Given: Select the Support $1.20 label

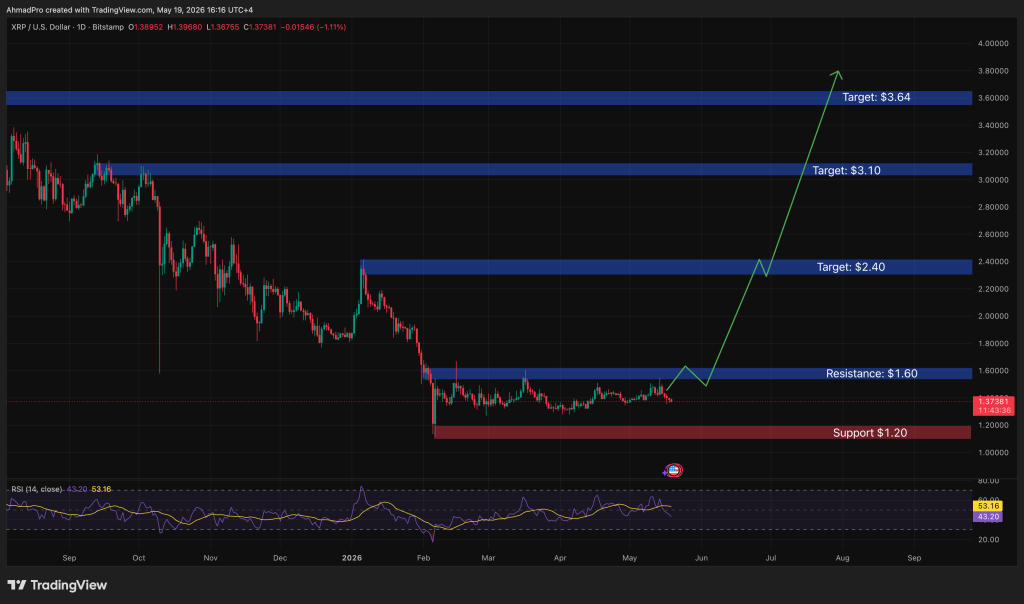Looking at the screenshot, I should tap(870, 433).
